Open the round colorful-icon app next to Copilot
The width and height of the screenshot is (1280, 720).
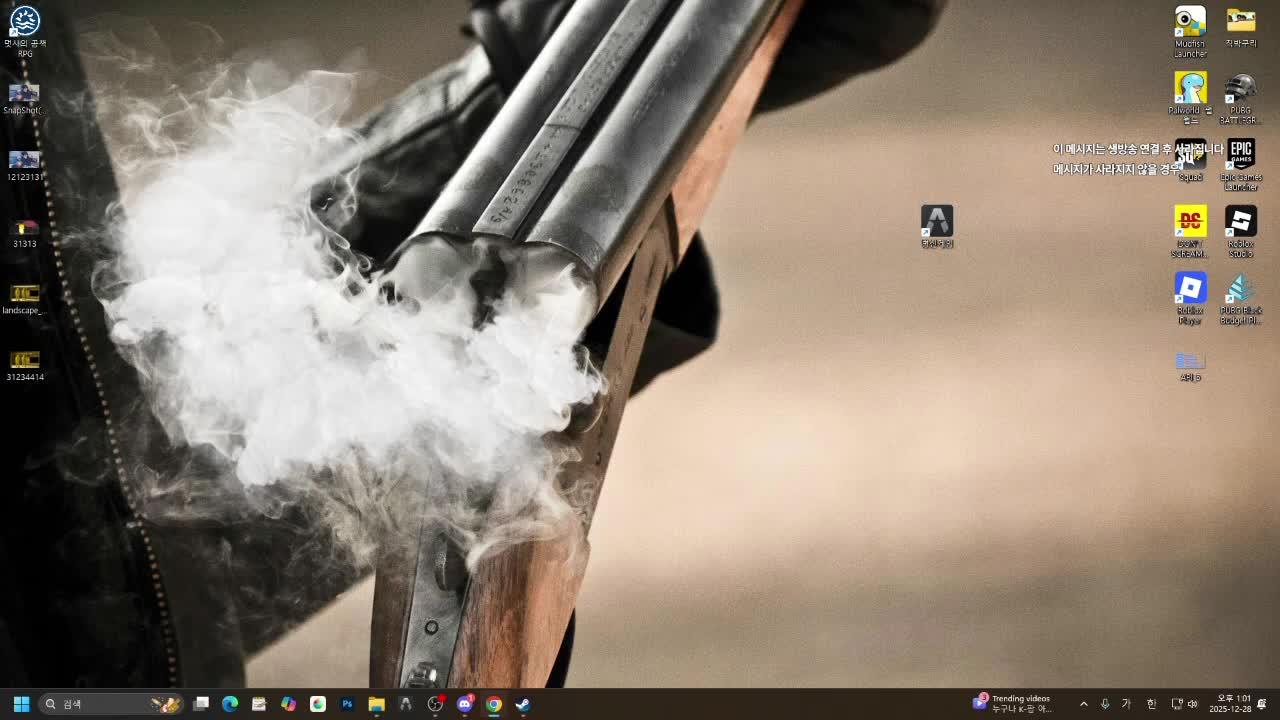click(318, 704)
